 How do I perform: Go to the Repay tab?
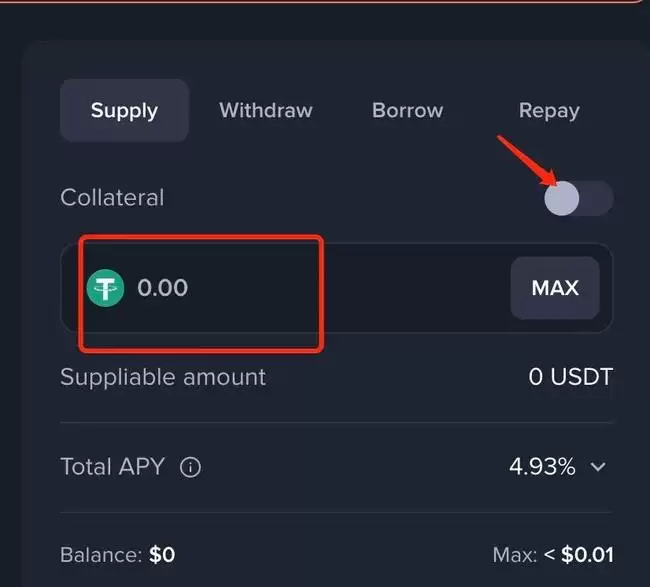549,110
